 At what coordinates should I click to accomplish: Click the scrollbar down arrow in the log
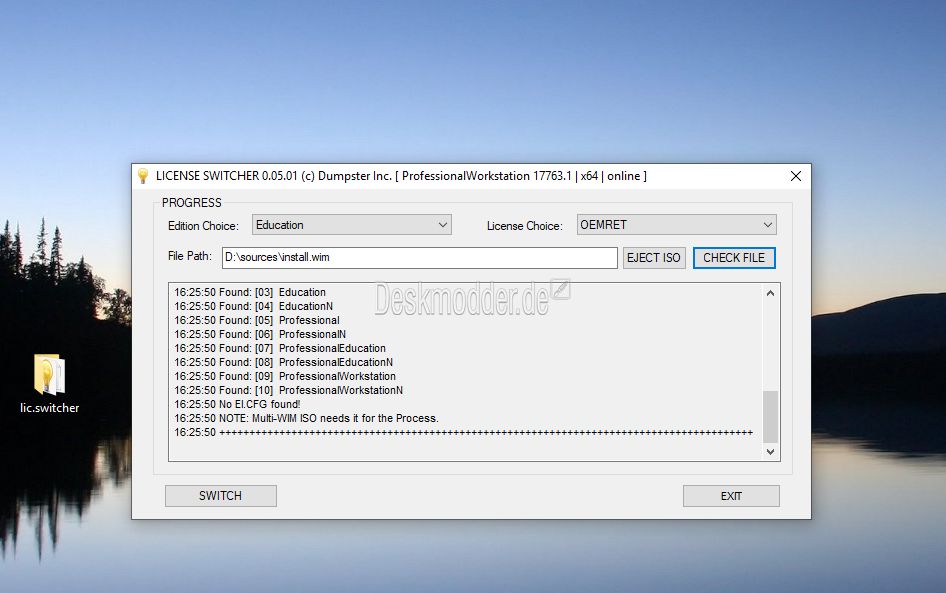pyautogui.click(x=770, y=451)
